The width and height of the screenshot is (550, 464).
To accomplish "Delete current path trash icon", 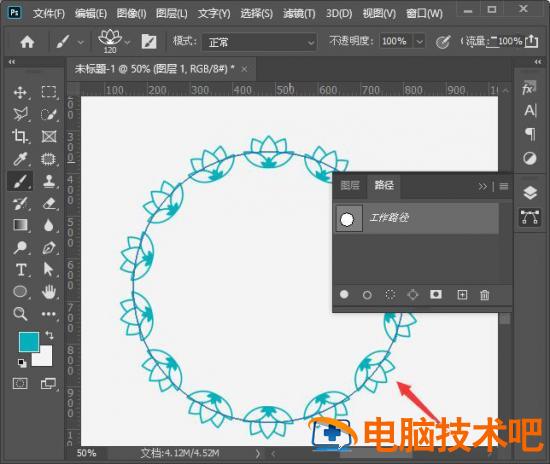I will point(484,295).
